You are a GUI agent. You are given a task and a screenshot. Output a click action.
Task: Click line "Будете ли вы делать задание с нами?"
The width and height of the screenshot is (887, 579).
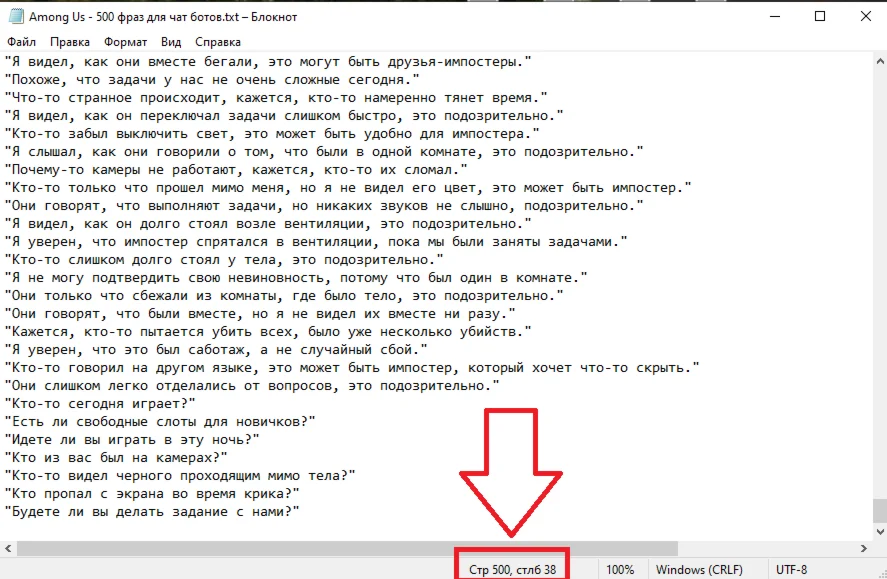tap(152, 512)
